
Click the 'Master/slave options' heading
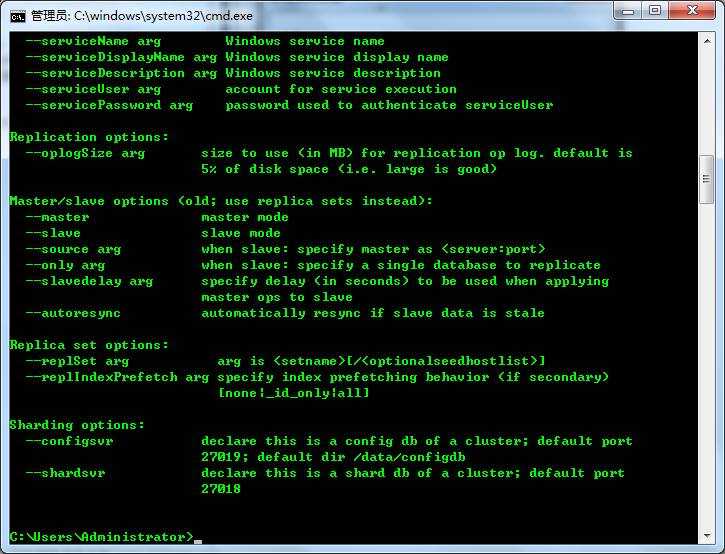click(221, 202)
